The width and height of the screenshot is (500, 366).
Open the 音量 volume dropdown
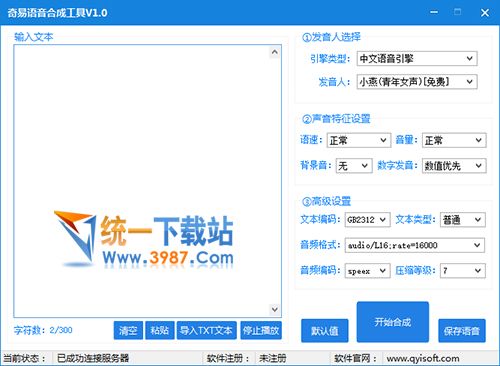454,140
